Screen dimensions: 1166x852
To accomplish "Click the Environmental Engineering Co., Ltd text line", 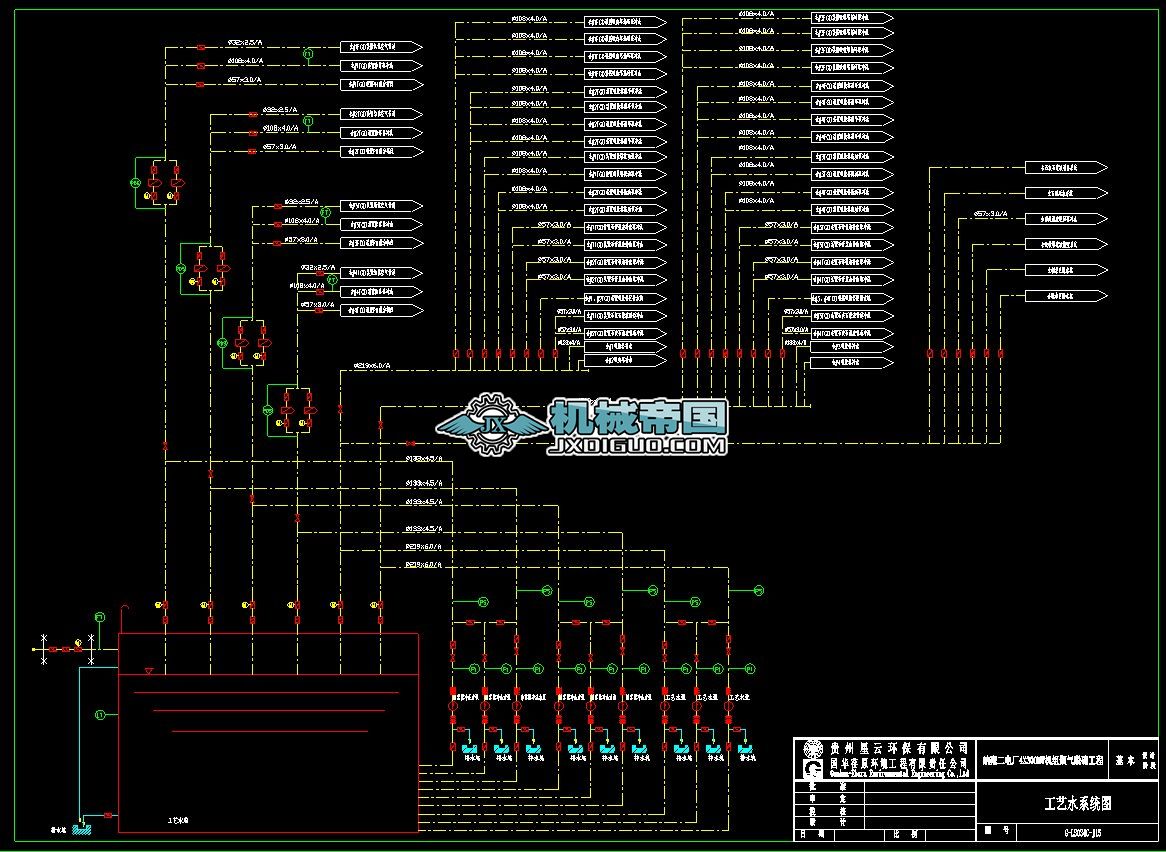I will 898,774.
